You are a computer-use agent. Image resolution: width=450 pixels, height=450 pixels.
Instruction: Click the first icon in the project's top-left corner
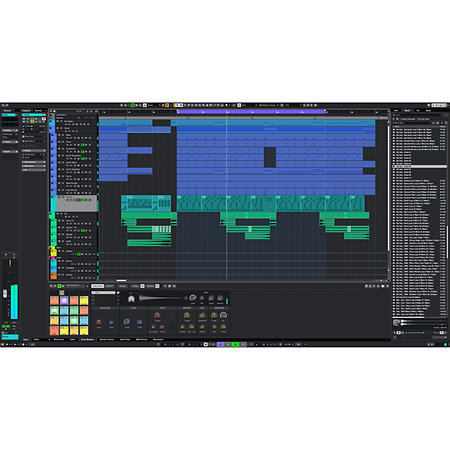(x=3, y=105)
